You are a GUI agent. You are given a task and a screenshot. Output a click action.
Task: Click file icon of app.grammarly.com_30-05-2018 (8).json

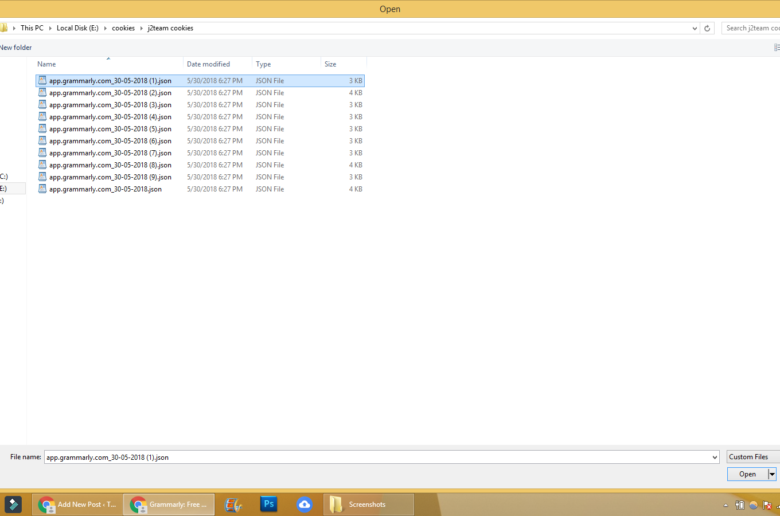[x=42, y=165]
